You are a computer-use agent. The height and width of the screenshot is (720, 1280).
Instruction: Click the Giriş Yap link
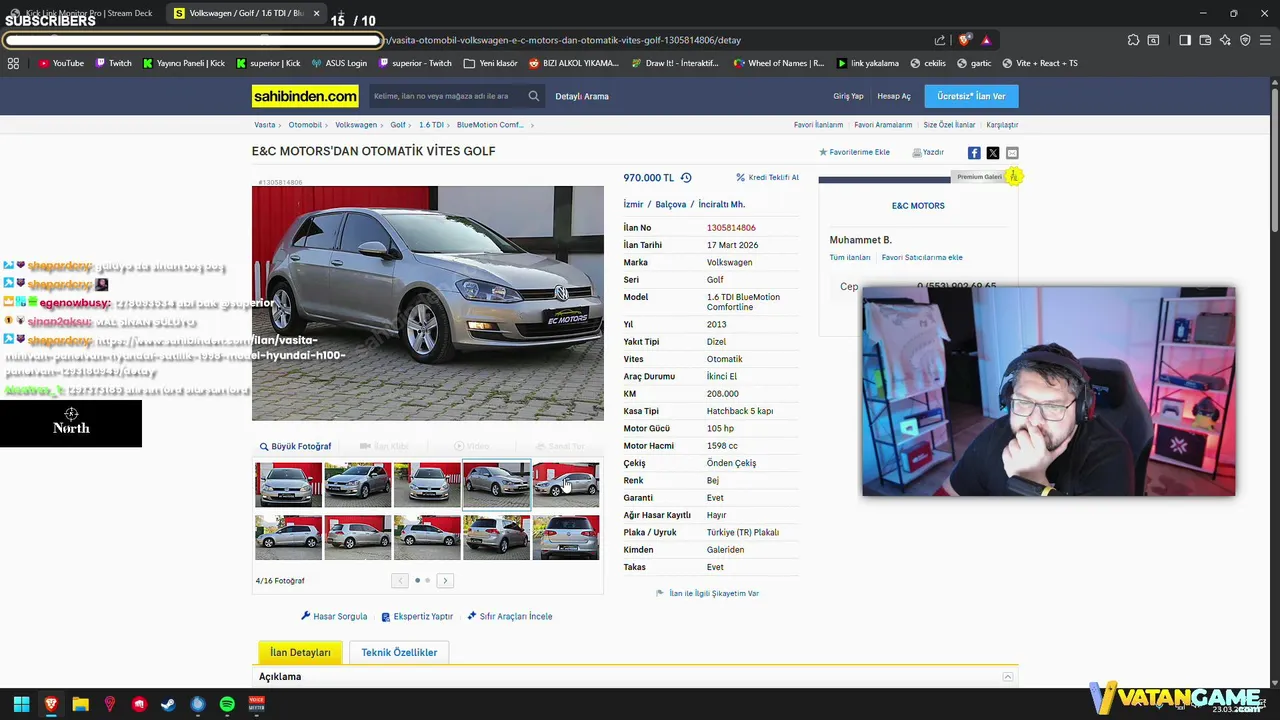click(x=848, y=96)
